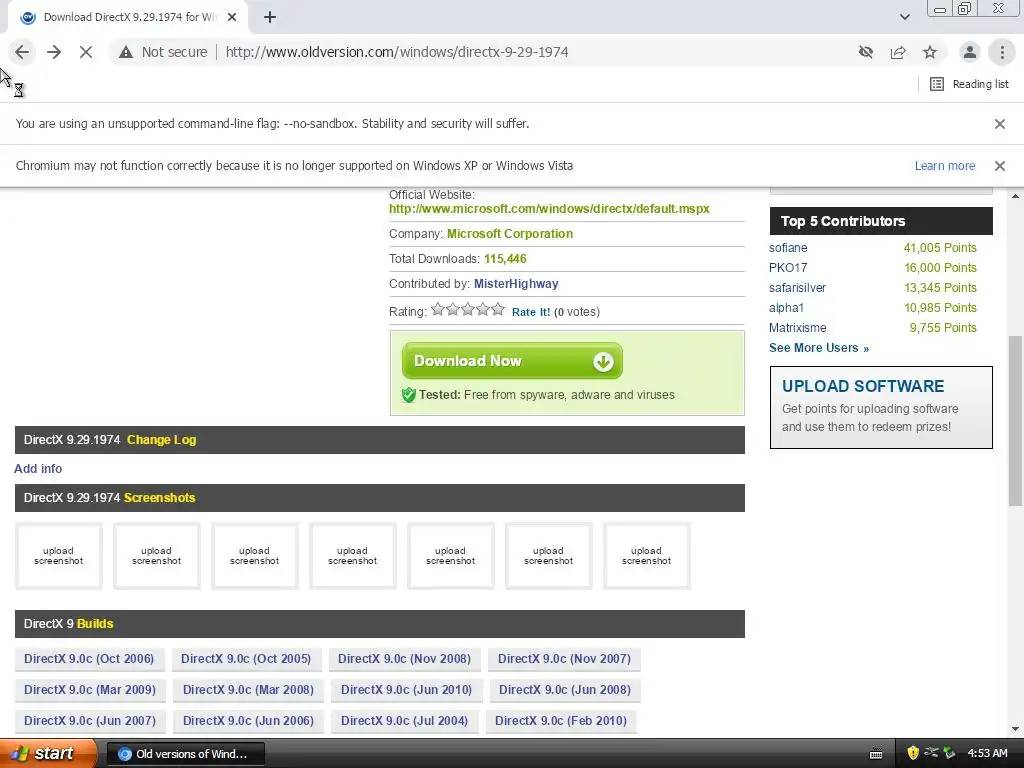Open the Reading list panel
This screenshot has height=768, width=1024.
(970, 84)
